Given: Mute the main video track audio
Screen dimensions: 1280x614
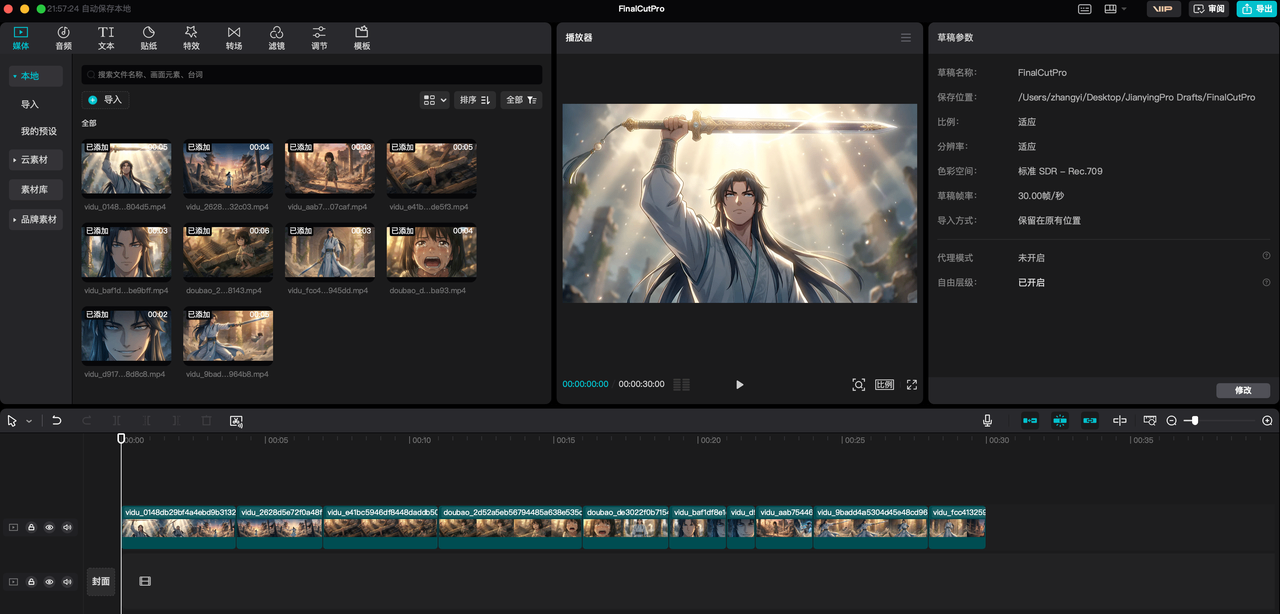Looking at the screenshot, I should [x=67, y=527].
